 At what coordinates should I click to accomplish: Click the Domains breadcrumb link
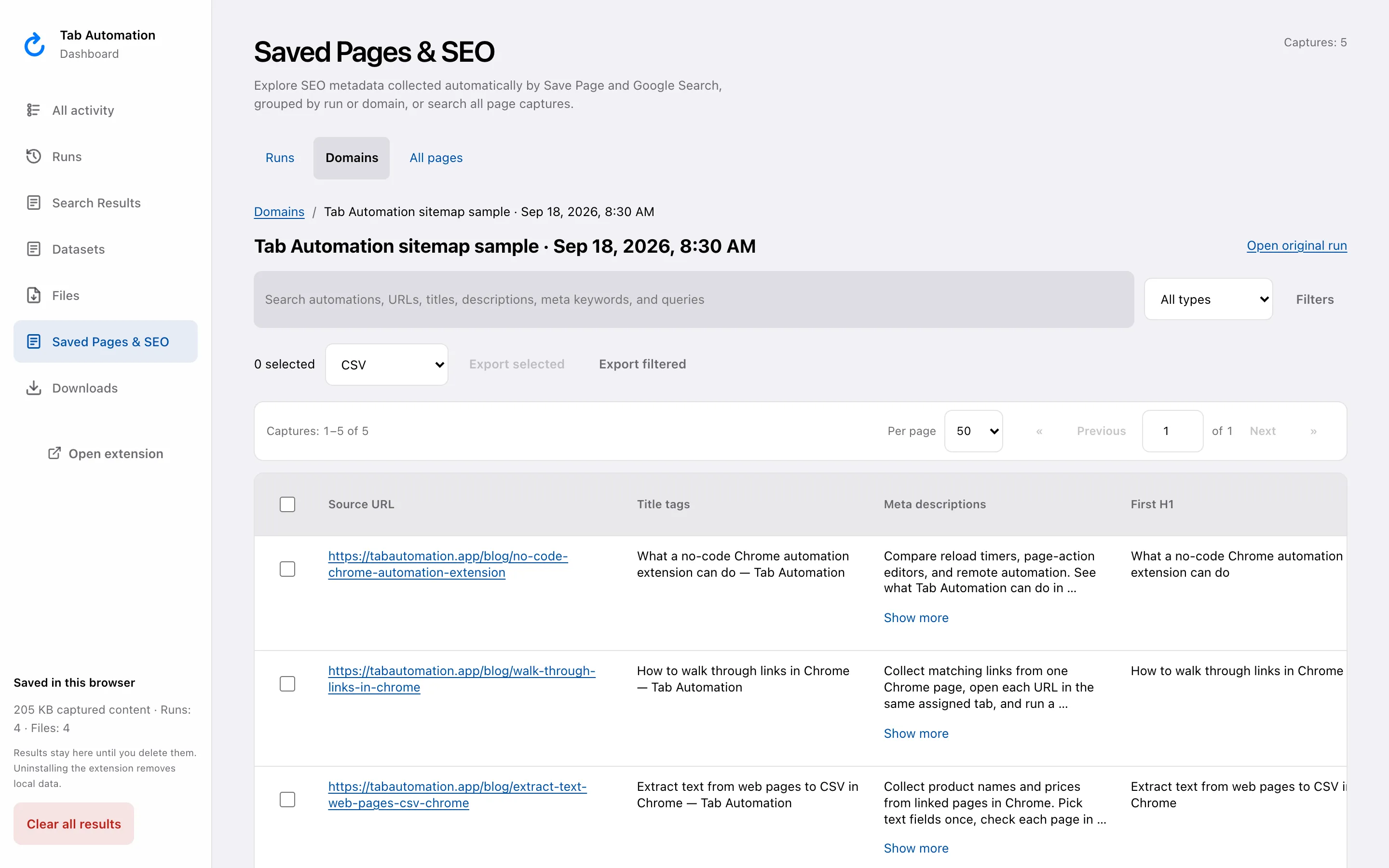[279, 212]
